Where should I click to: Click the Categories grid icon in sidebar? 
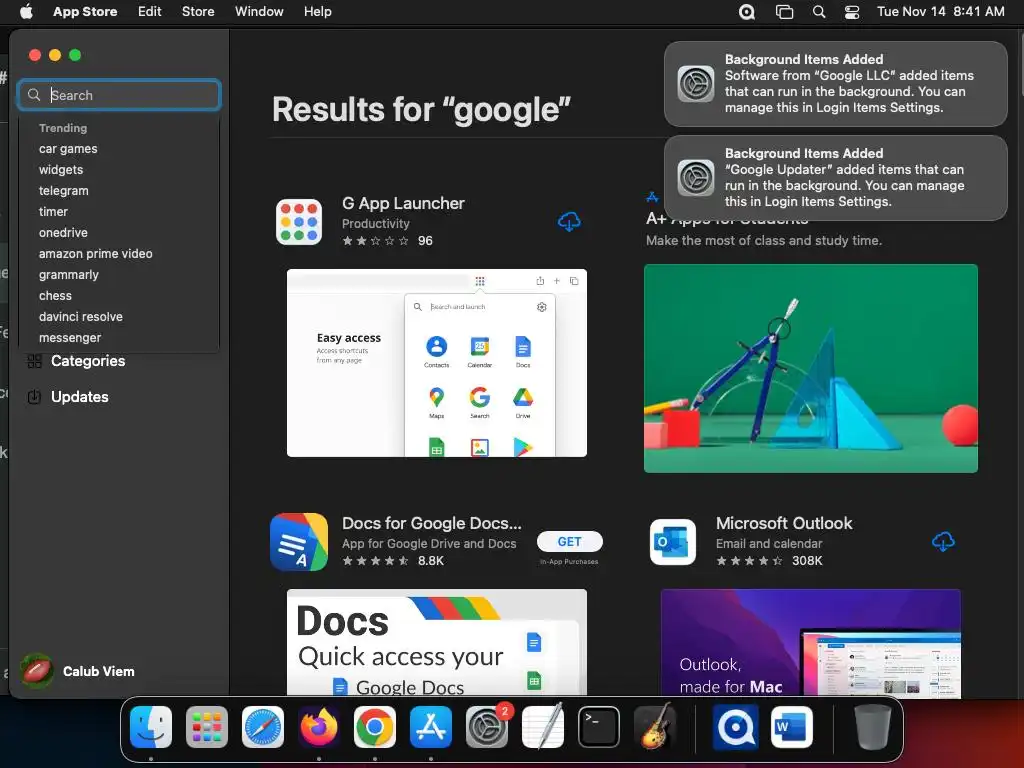[35, 361]
